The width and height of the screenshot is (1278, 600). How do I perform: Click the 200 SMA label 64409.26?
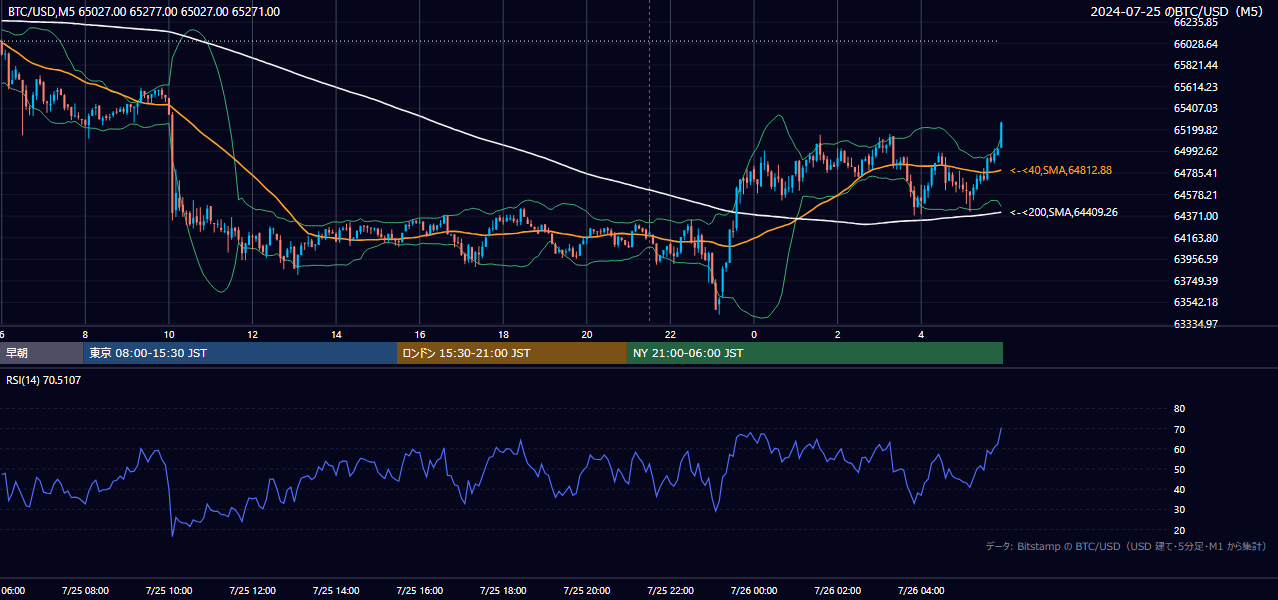[x=1064, y=212]
